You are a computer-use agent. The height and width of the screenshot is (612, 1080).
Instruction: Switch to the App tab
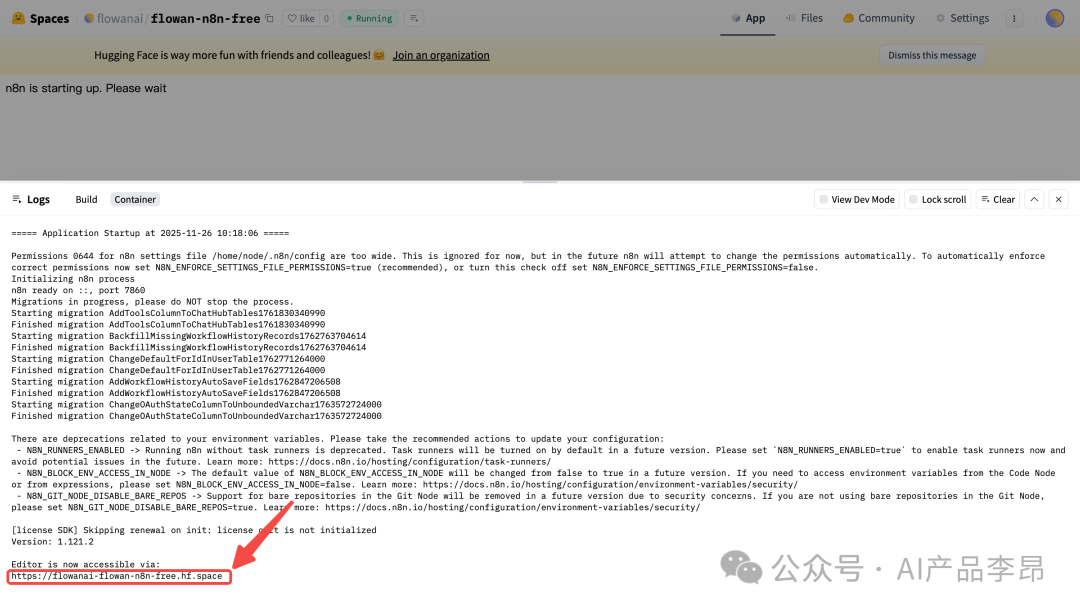pos(748,19)
